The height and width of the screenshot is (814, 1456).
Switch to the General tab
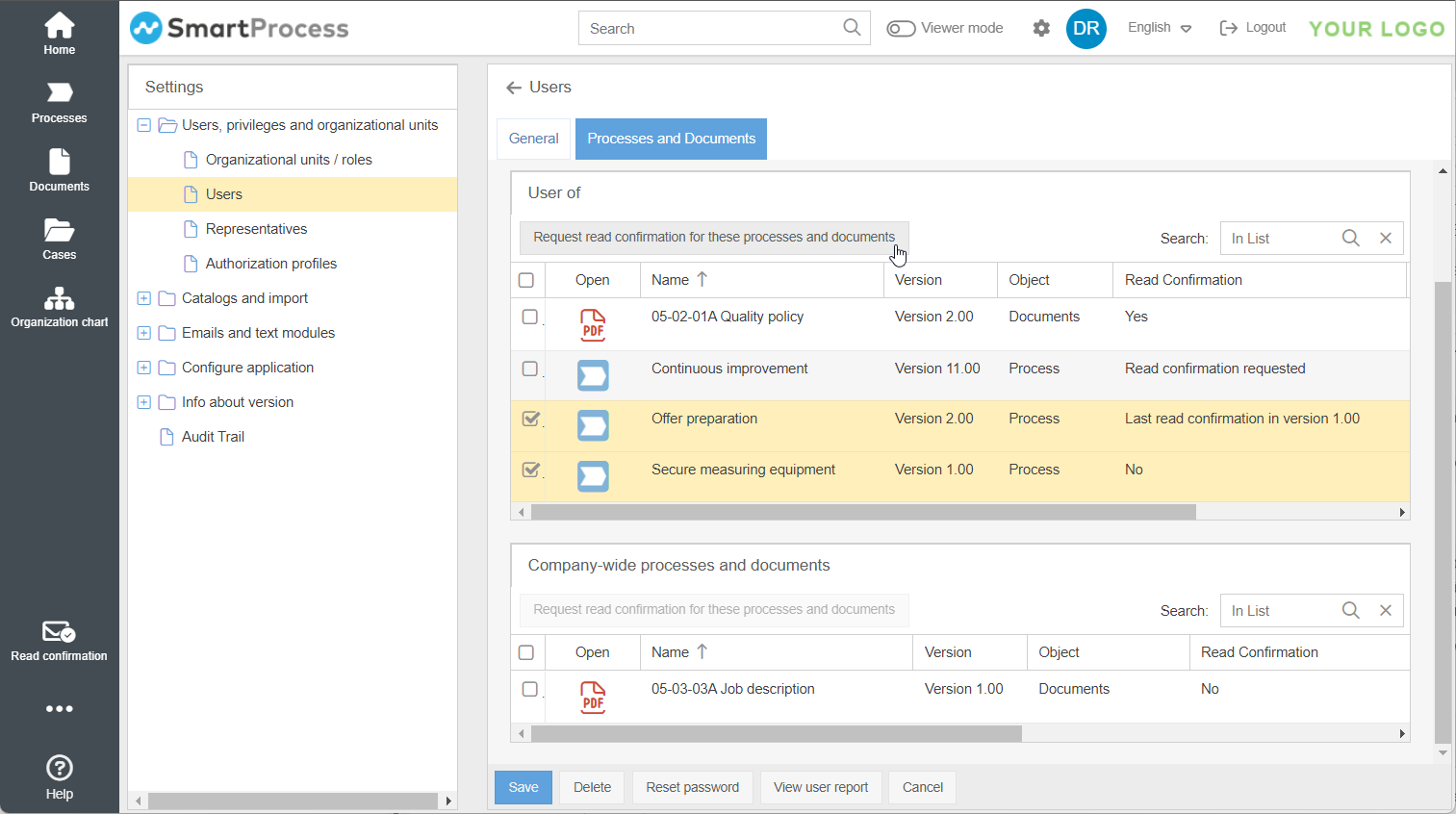pyautogui.click(x=533, y=139)
